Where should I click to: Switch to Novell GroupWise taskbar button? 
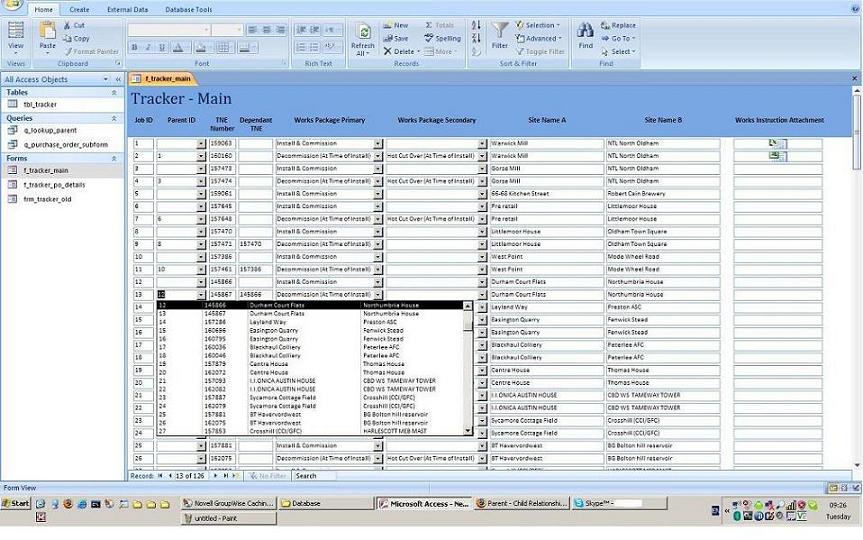click(x=228, y=503)
